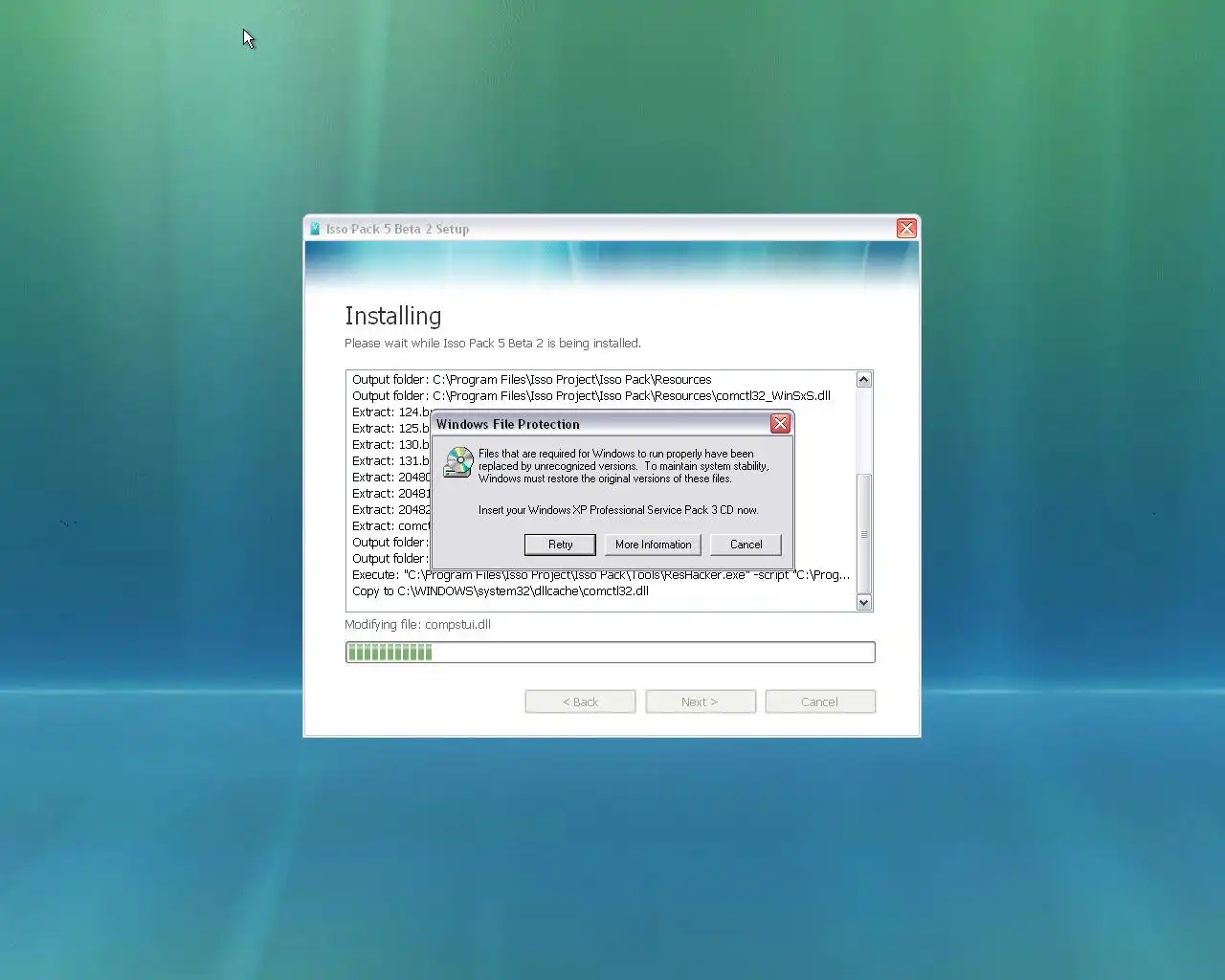Screen dimensions: 1225x980
Task: Click the green installation progress bar
Action: click(x=610, y=653)
